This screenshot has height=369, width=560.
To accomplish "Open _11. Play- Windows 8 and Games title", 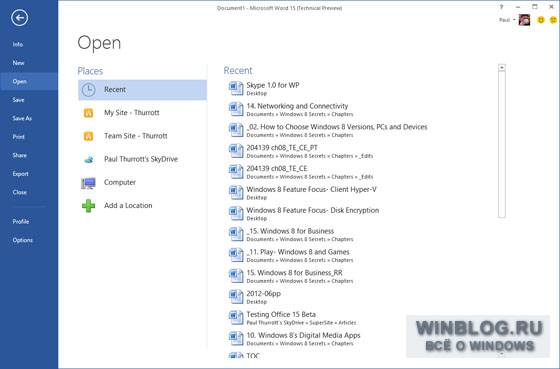I will pos(298,252).
